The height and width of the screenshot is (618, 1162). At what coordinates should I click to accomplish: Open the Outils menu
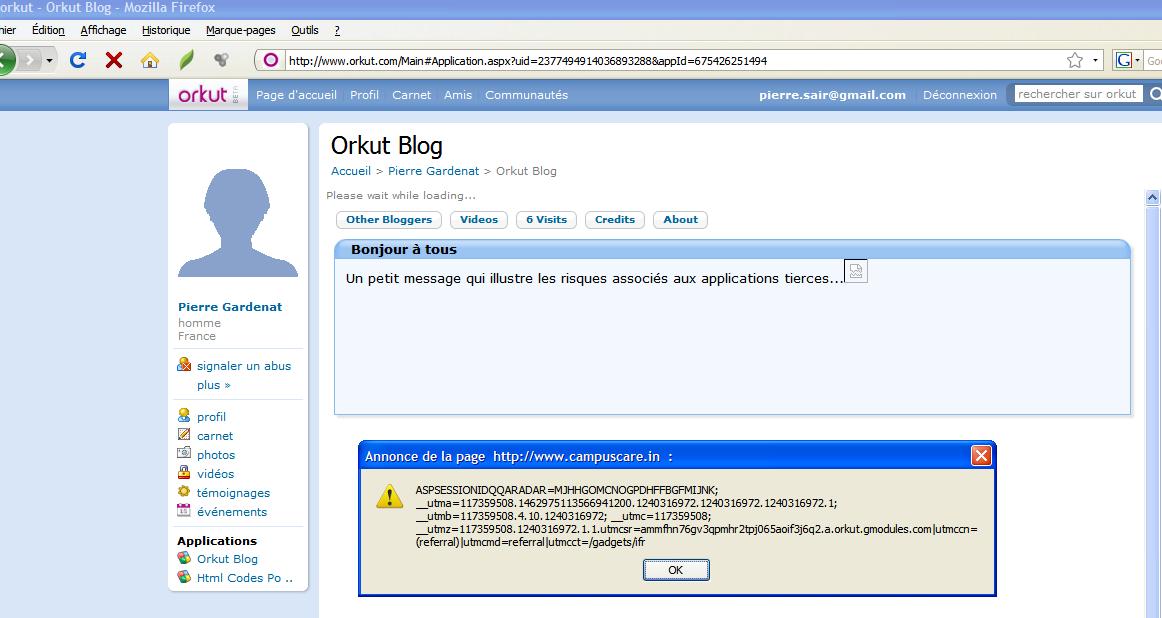[305, 30]
